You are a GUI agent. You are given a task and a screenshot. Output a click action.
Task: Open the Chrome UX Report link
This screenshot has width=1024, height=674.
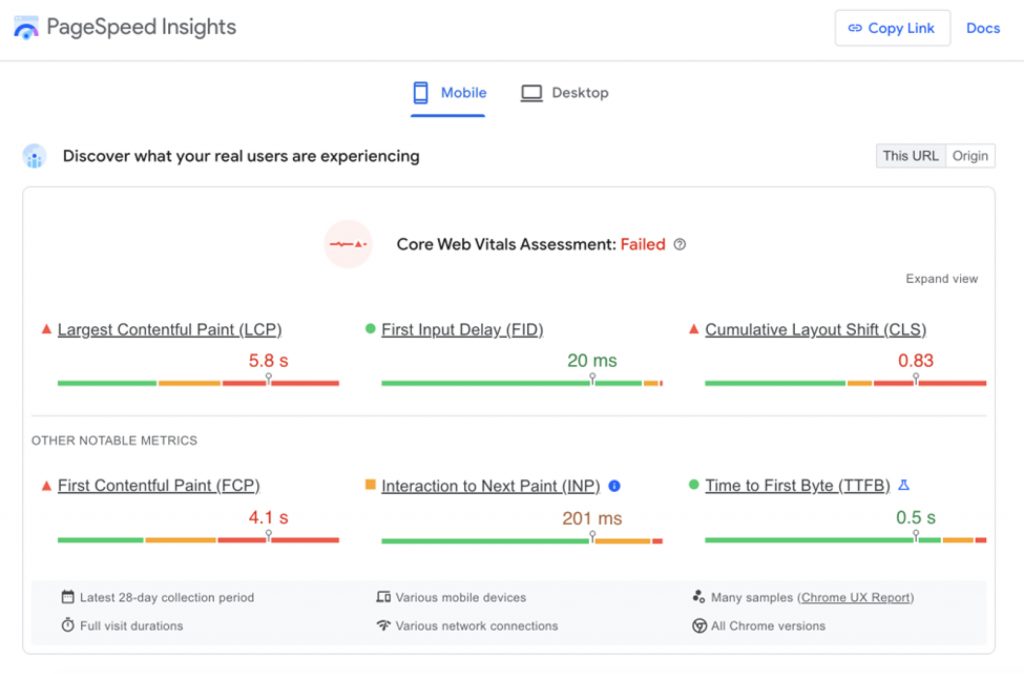point(856,598)
